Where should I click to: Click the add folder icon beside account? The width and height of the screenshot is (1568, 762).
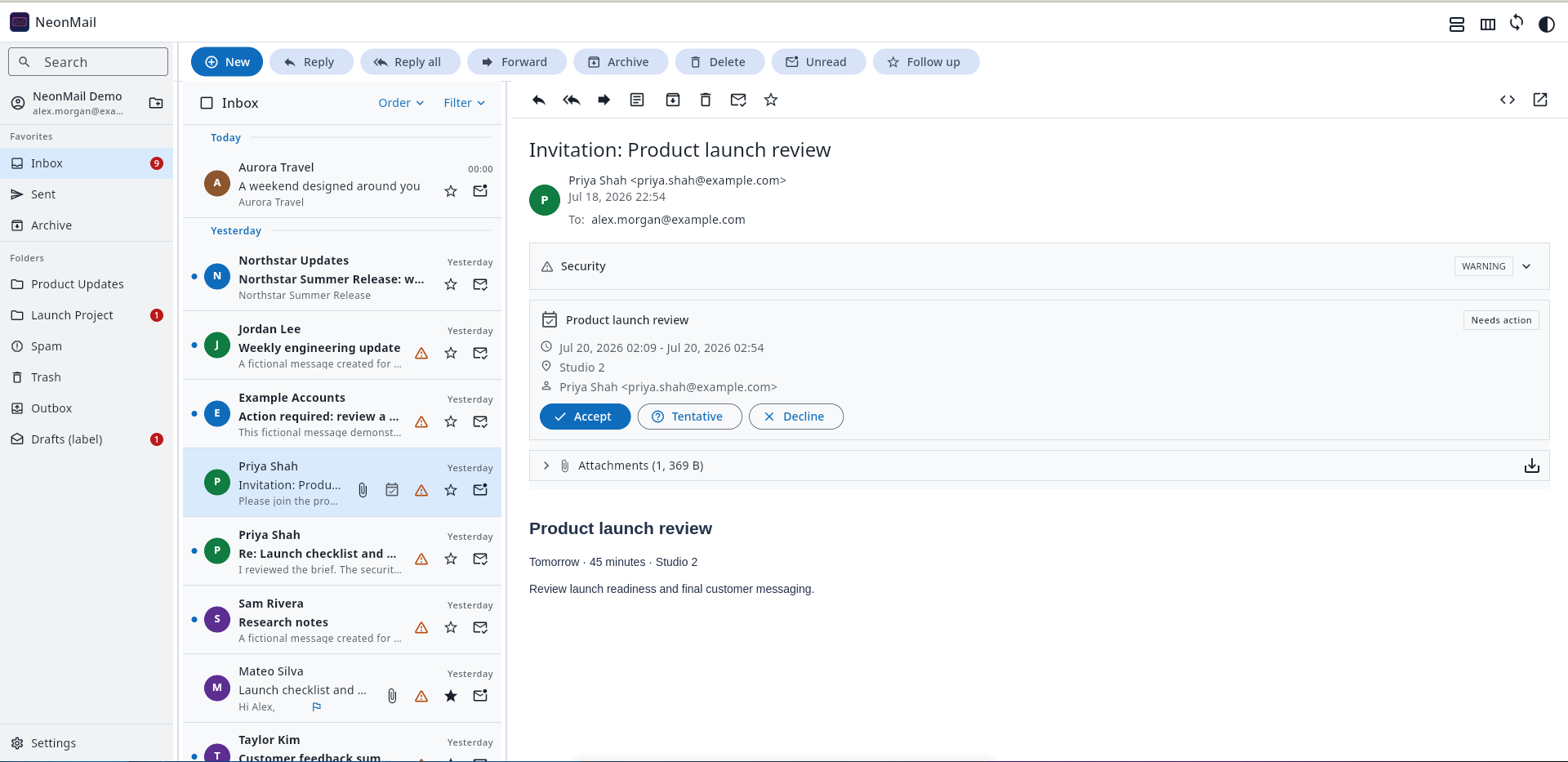(156, 103)
